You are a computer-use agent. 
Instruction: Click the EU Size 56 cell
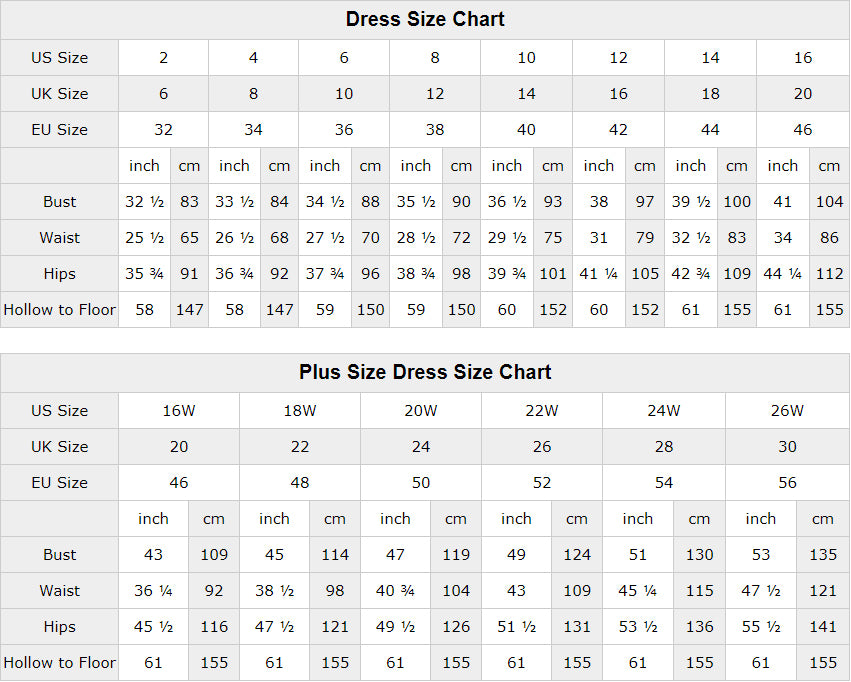coord(787,483)
